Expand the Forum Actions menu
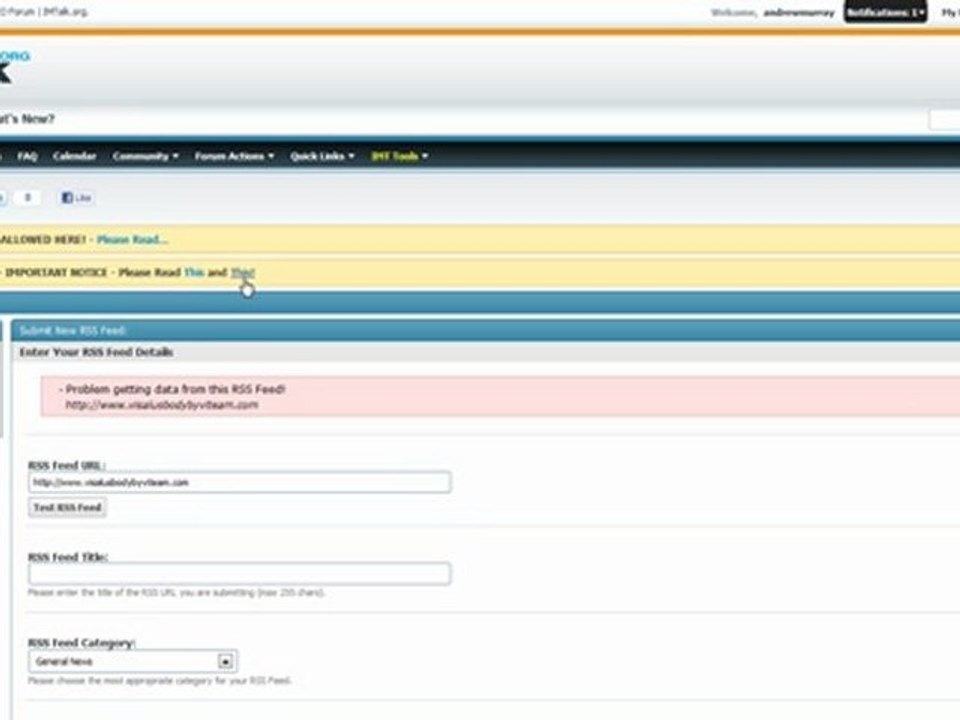960x720 pixels. click(x=234, y=156)
